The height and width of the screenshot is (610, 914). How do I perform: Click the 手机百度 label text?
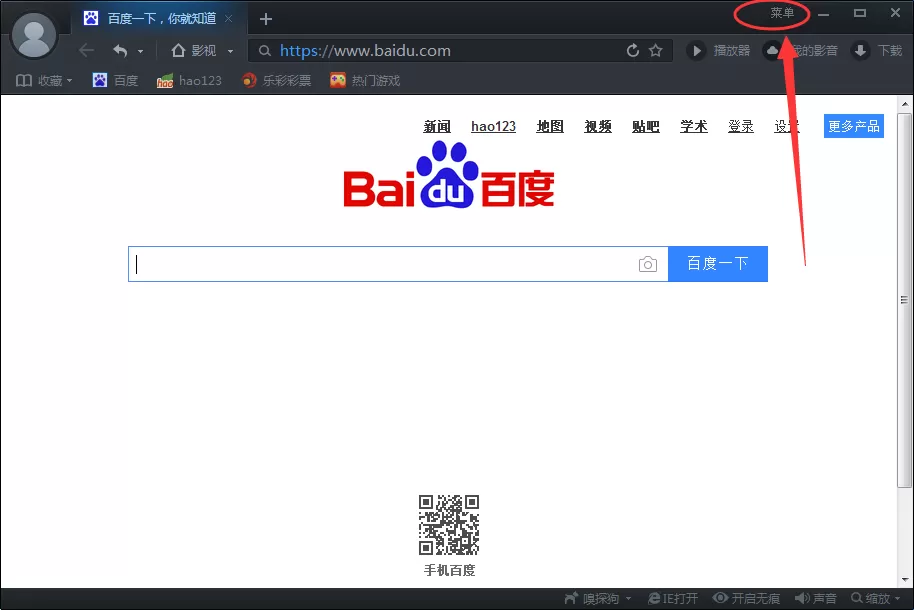[x=449, y=570]
